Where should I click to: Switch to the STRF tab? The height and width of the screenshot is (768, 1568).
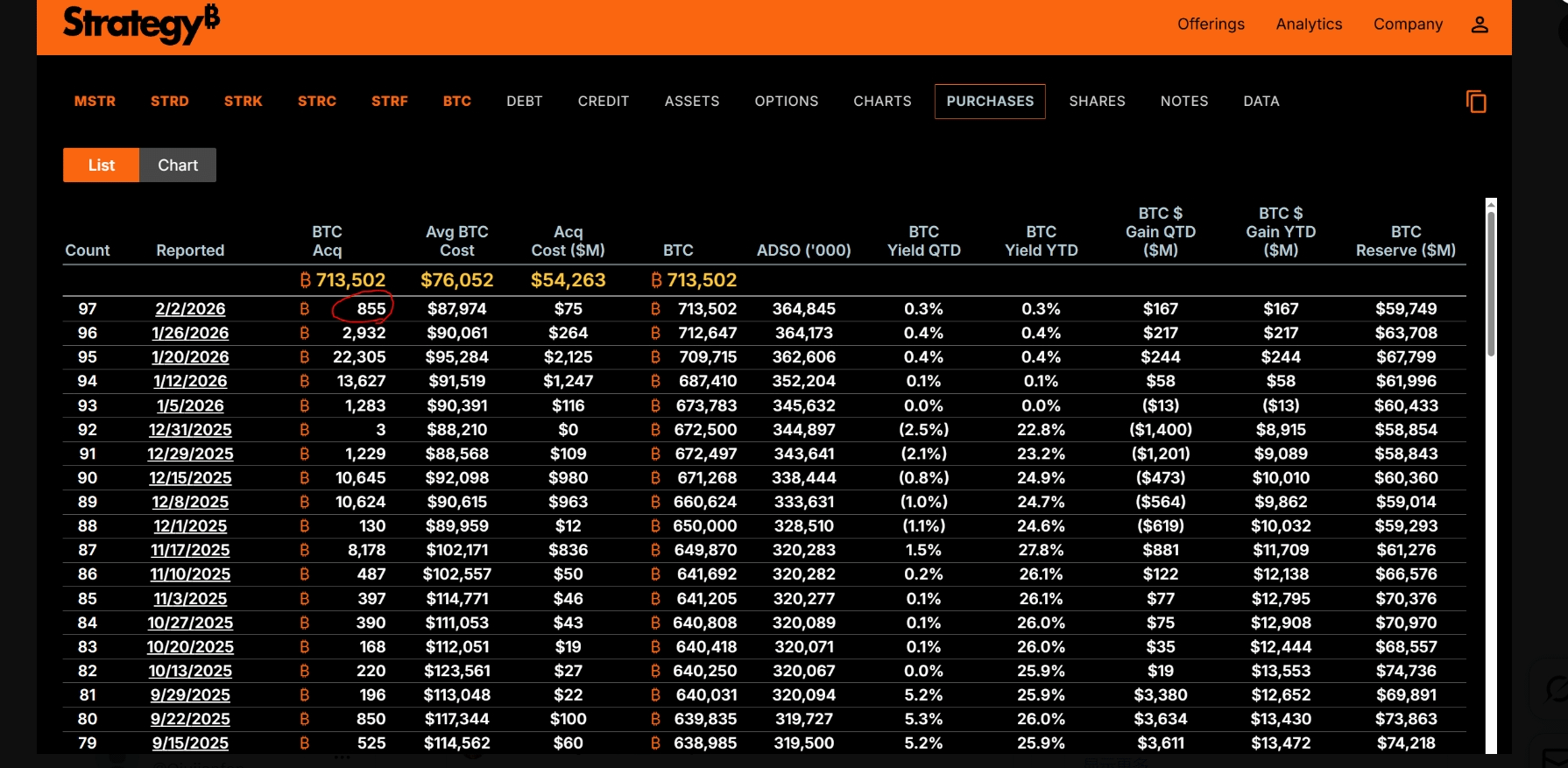(389, 102)
